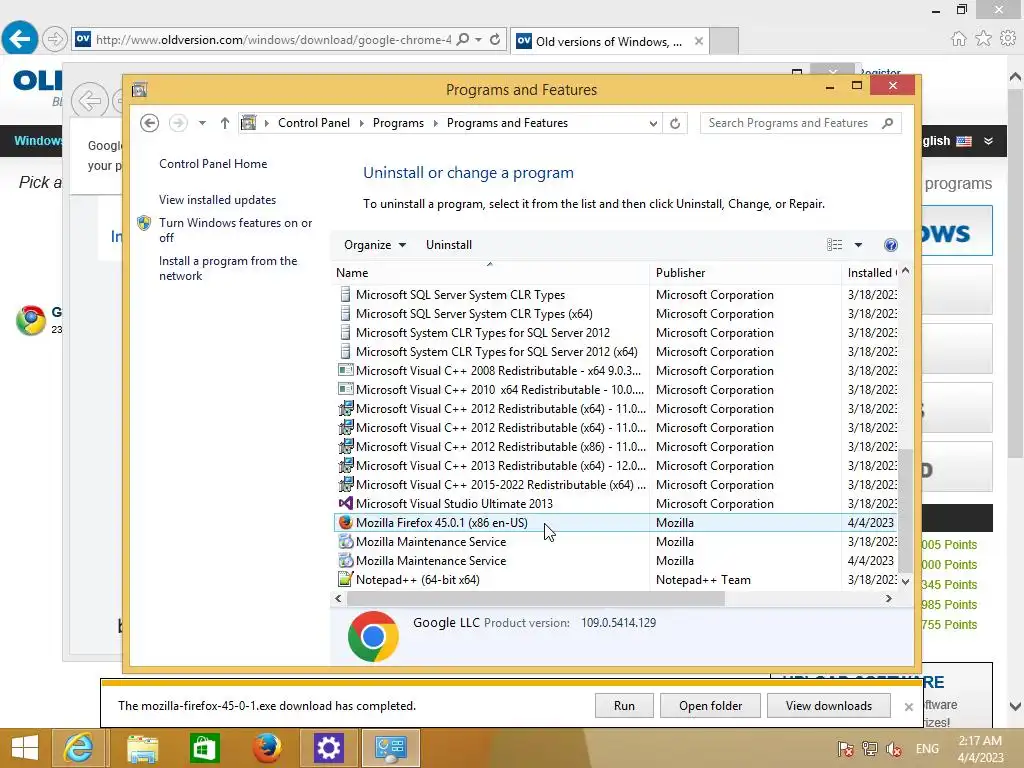Select Microsoft Visual Studio Ultimate 2013 entry
The width and height of the screenshot is (1024, 768).
[x=454, y=504]
